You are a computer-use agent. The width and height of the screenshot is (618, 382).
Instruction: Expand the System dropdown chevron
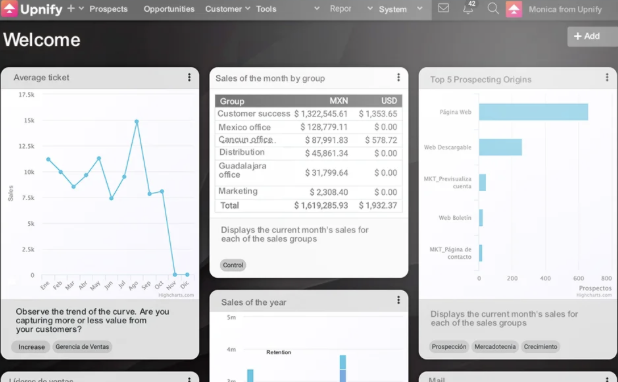coord(420,8)
